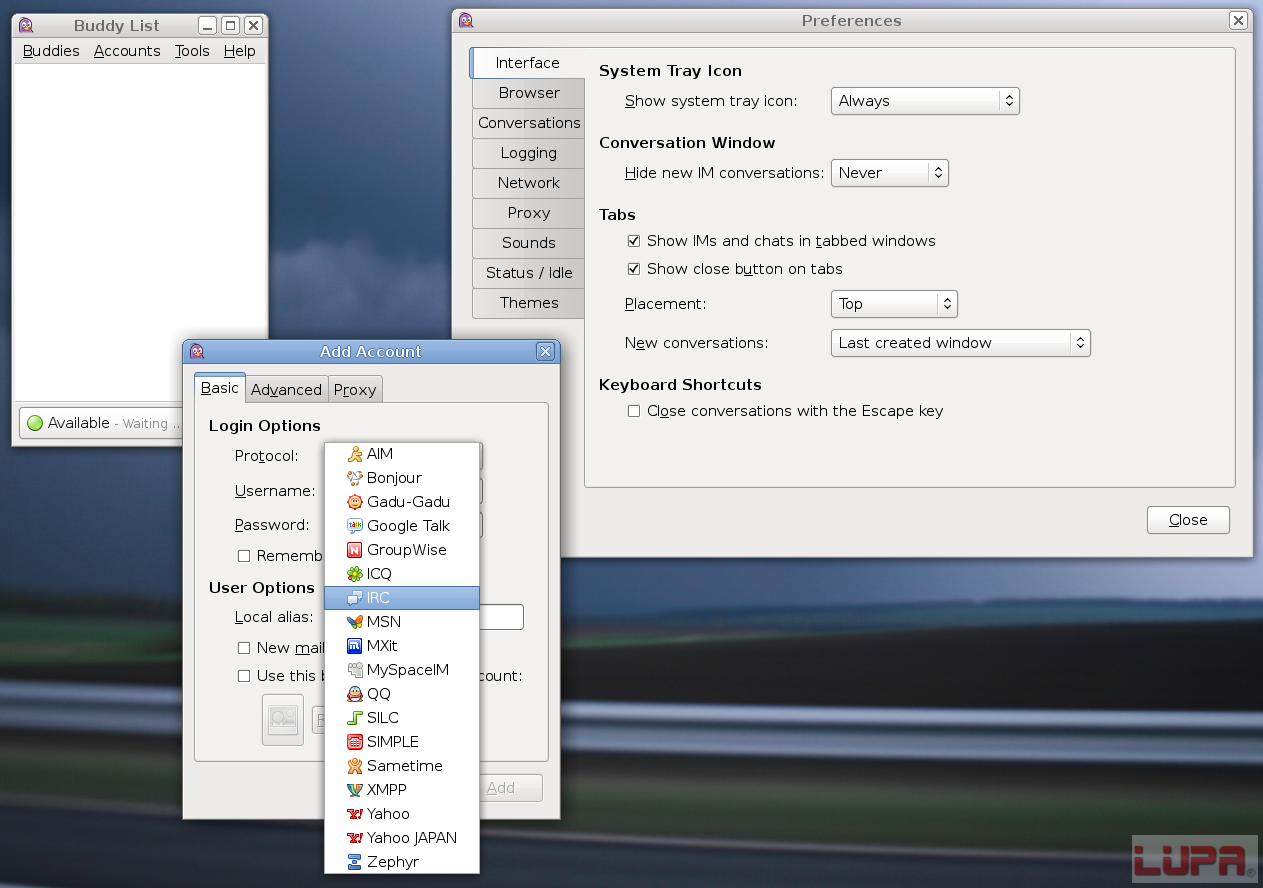Click the Pidgin icon in Buddy List titlebar
The width and height of the screenshot is (1263, 888).
[x=26, y=26]
